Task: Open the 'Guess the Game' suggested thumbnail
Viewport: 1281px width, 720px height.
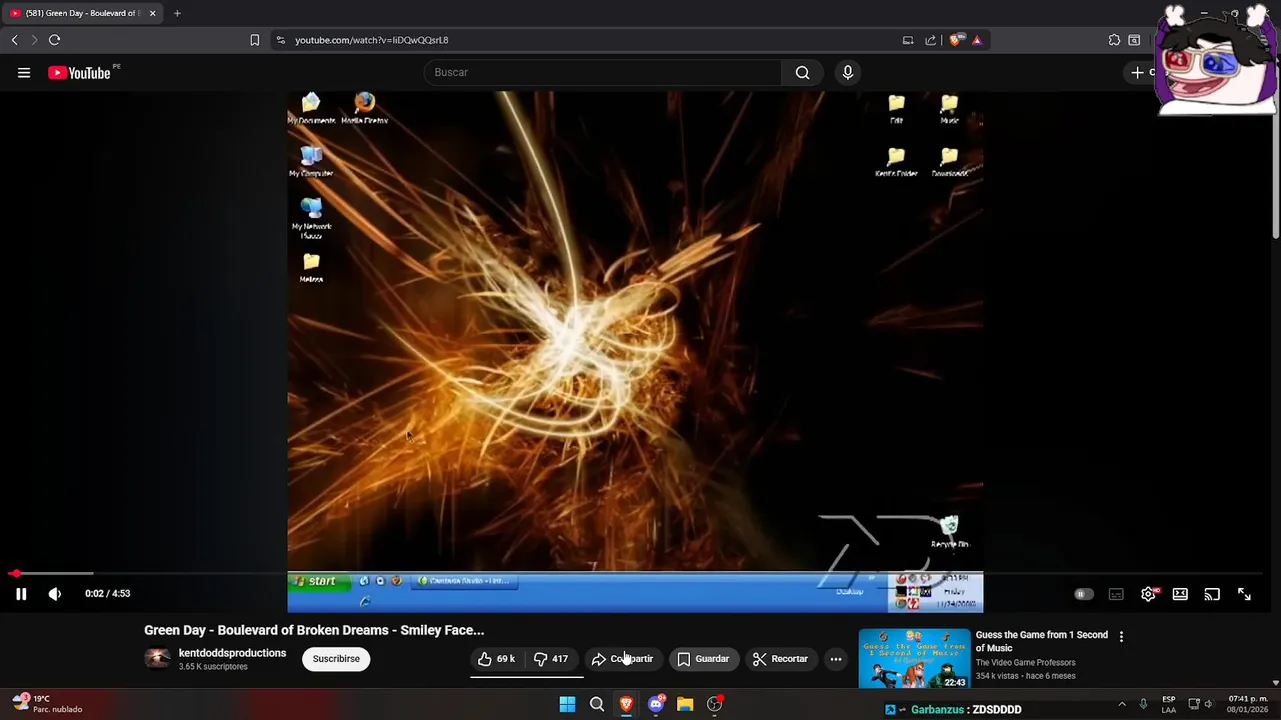Action: click(x=914, y=658)
